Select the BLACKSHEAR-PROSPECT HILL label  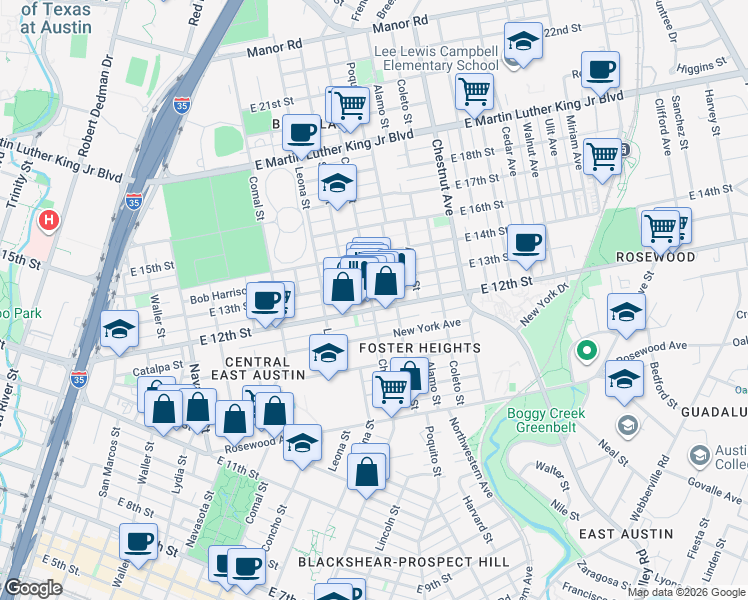[404, 562]
